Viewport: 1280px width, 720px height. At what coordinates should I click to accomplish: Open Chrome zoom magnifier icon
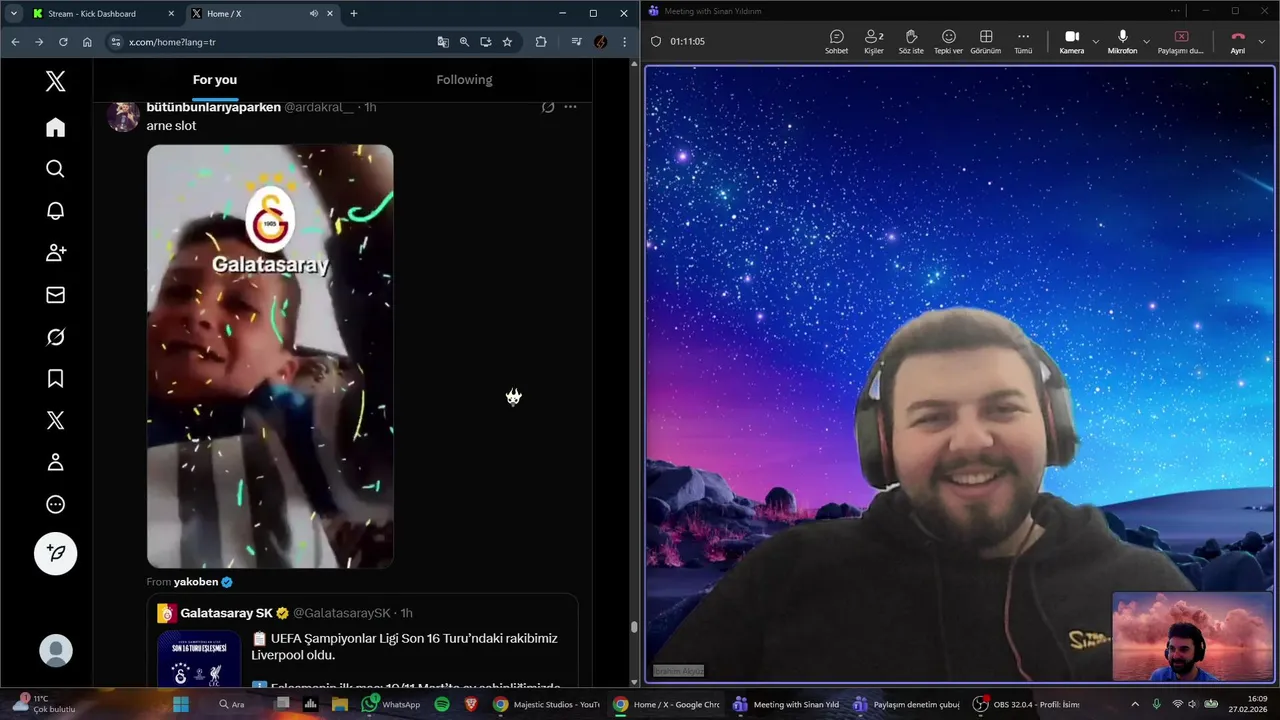(464, 42)
